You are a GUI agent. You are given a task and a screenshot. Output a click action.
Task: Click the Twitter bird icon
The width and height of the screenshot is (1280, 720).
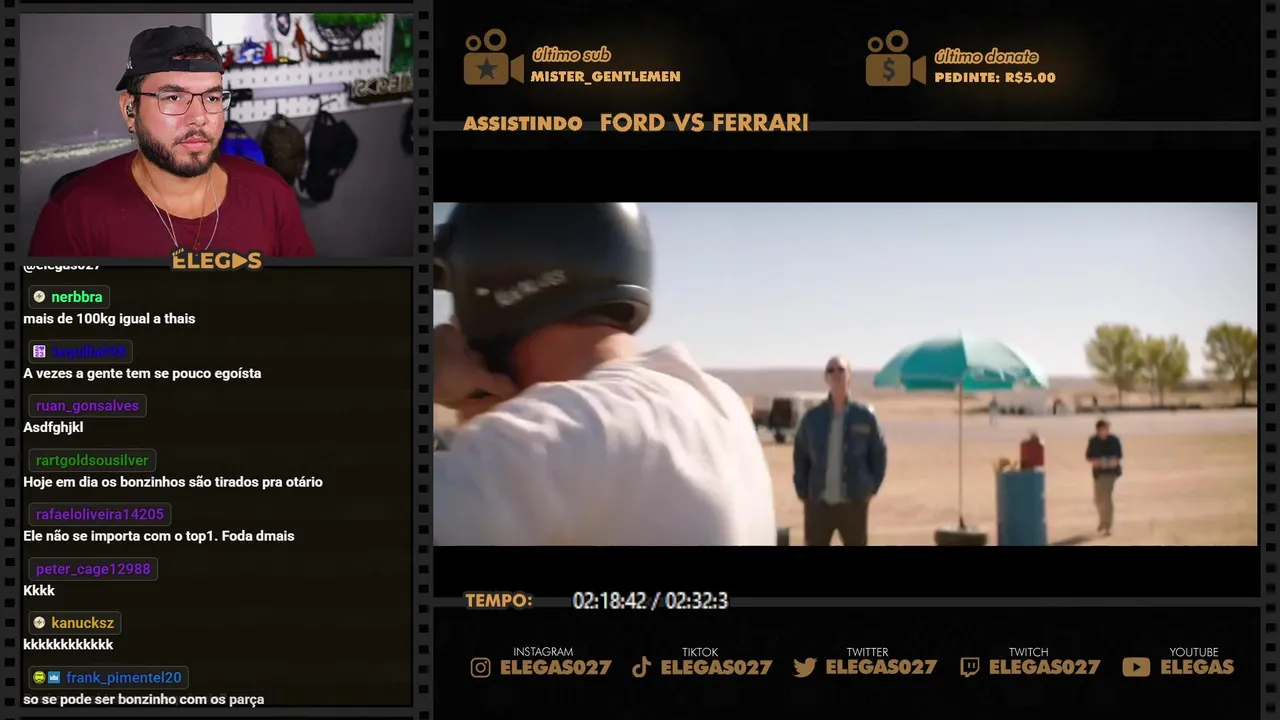pyautogui.click(x=805, y=668)
